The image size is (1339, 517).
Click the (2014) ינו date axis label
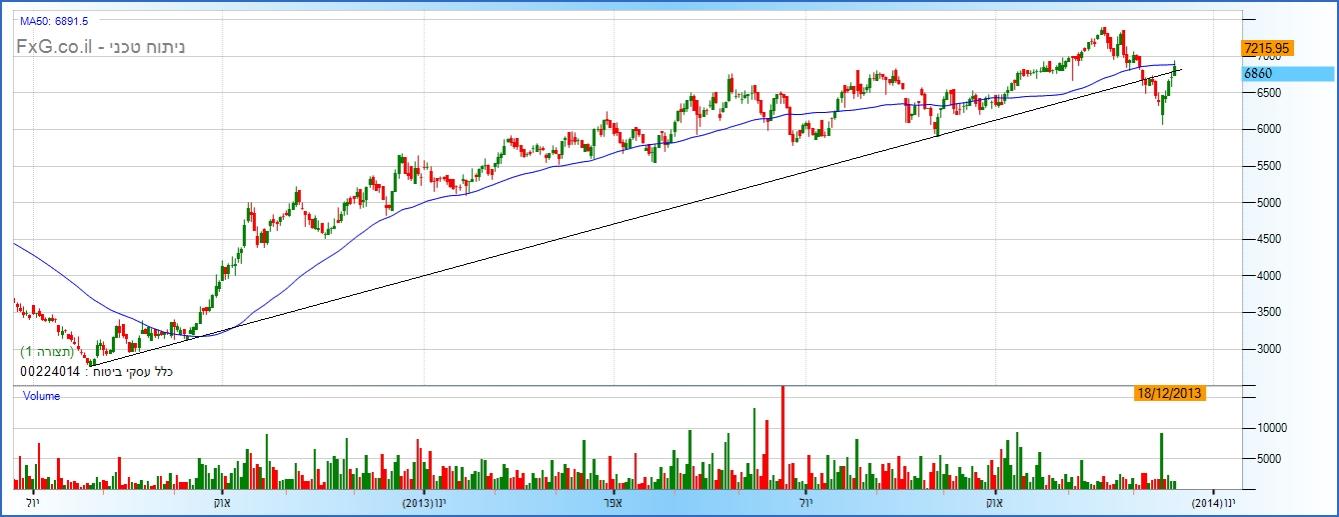click(1213, 503)
